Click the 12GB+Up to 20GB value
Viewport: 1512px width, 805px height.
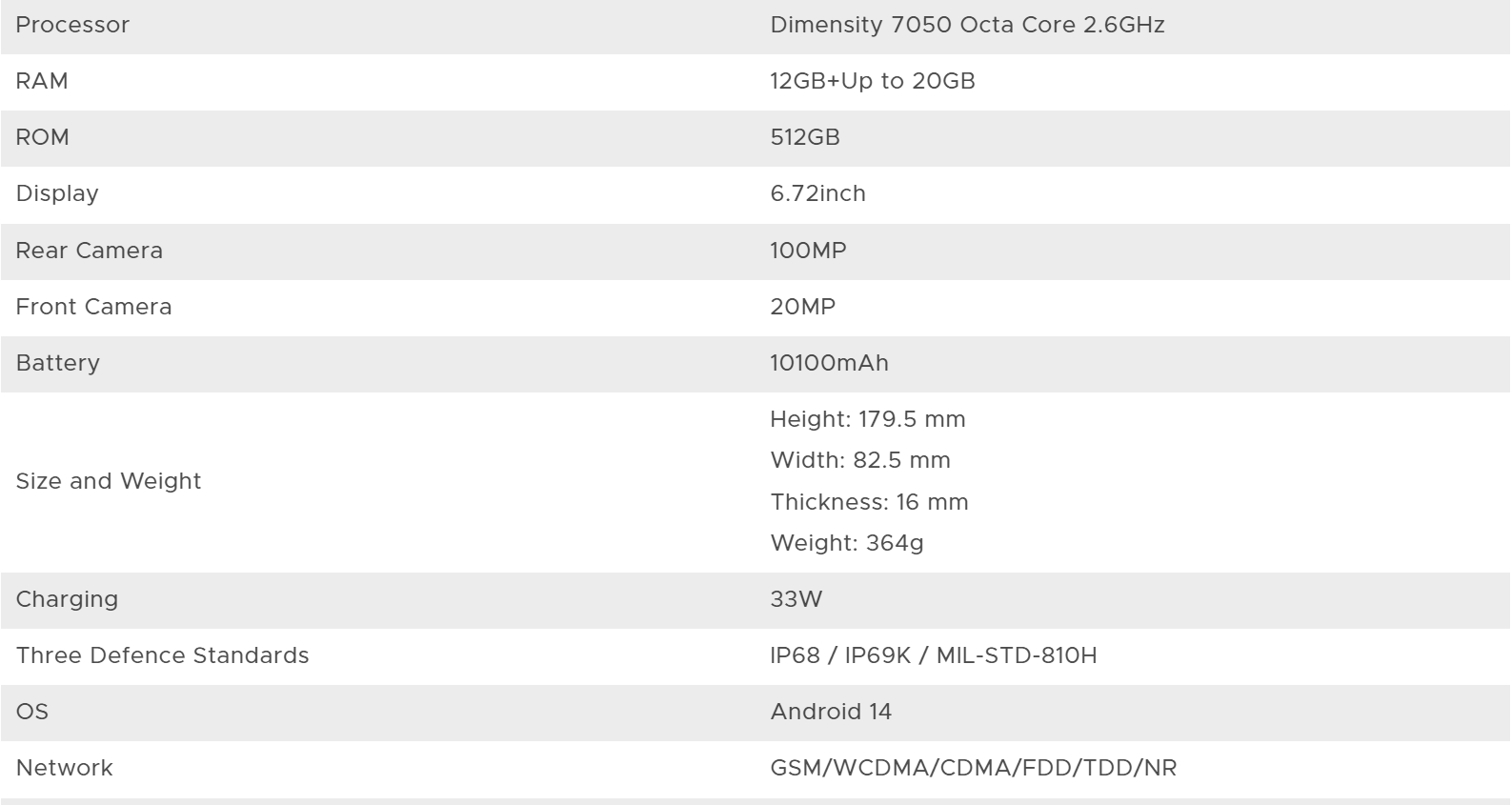point(872,81)
